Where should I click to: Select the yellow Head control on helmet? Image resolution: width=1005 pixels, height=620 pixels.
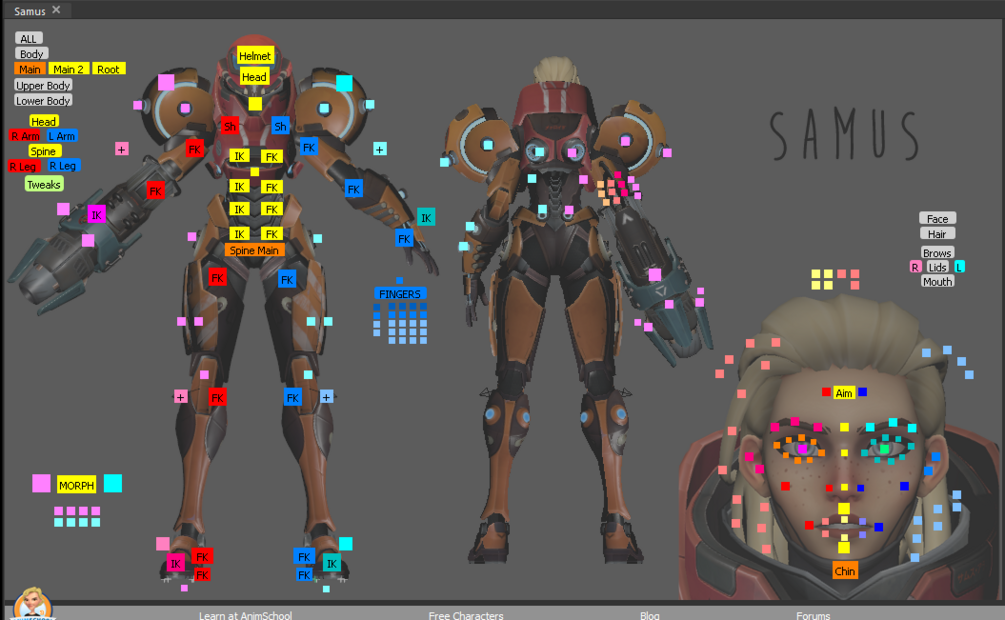254,77
